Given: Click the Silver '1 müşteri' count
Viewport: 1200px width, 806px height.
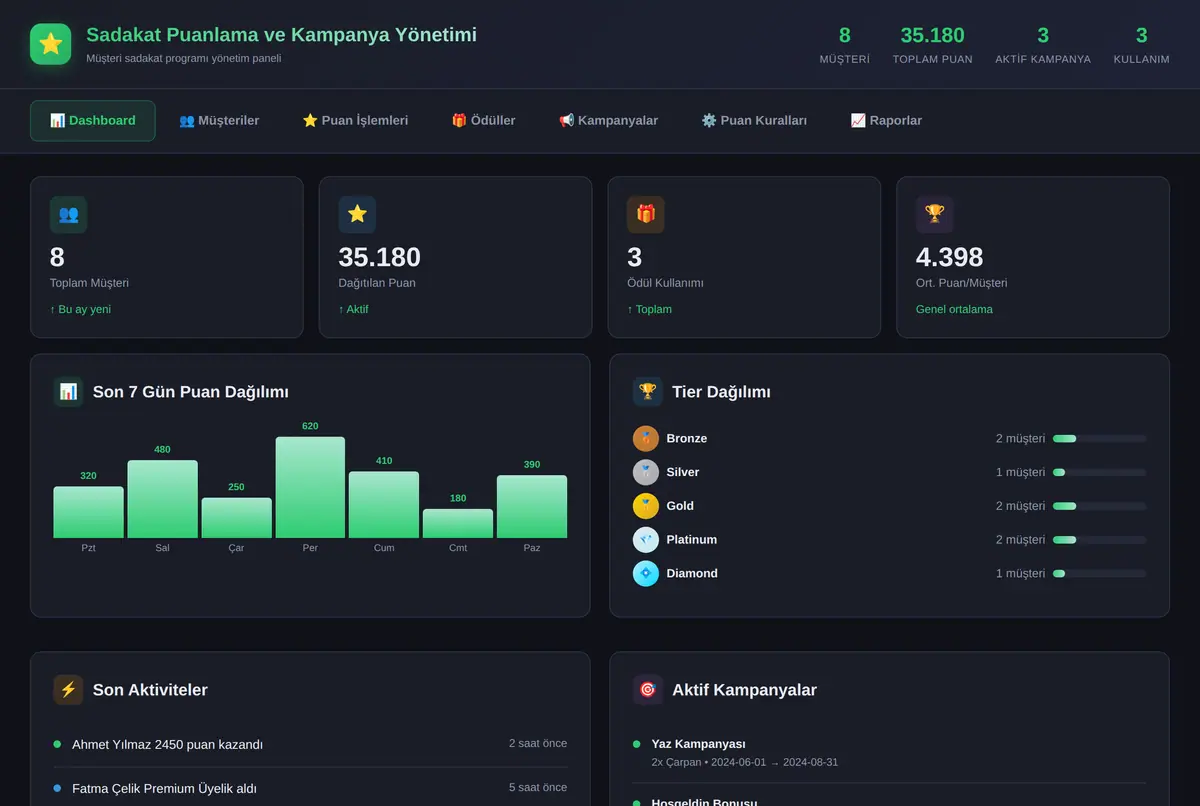Looking at the screenshot, I should click(1020, 472).
